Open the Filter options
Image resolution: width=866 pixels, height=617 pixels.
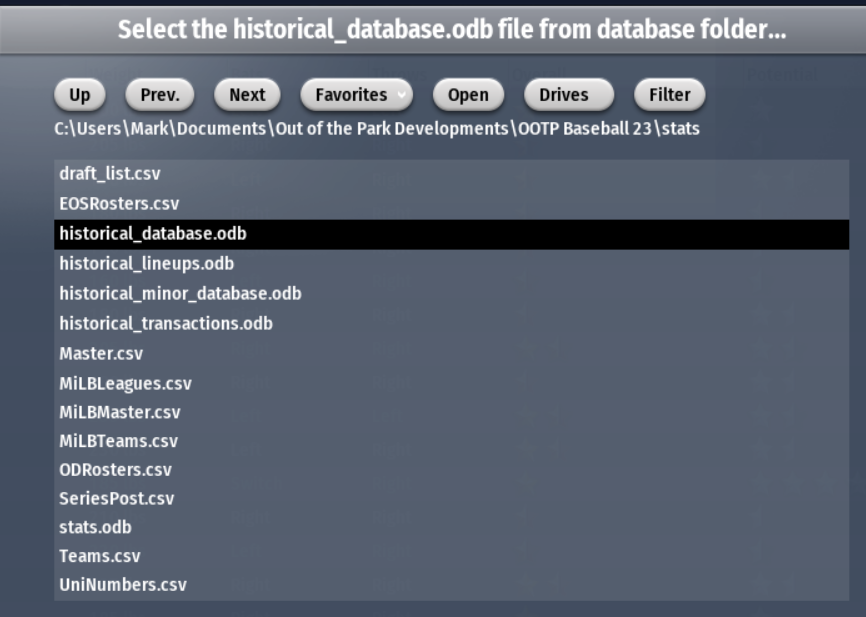(x=670, y=95)
